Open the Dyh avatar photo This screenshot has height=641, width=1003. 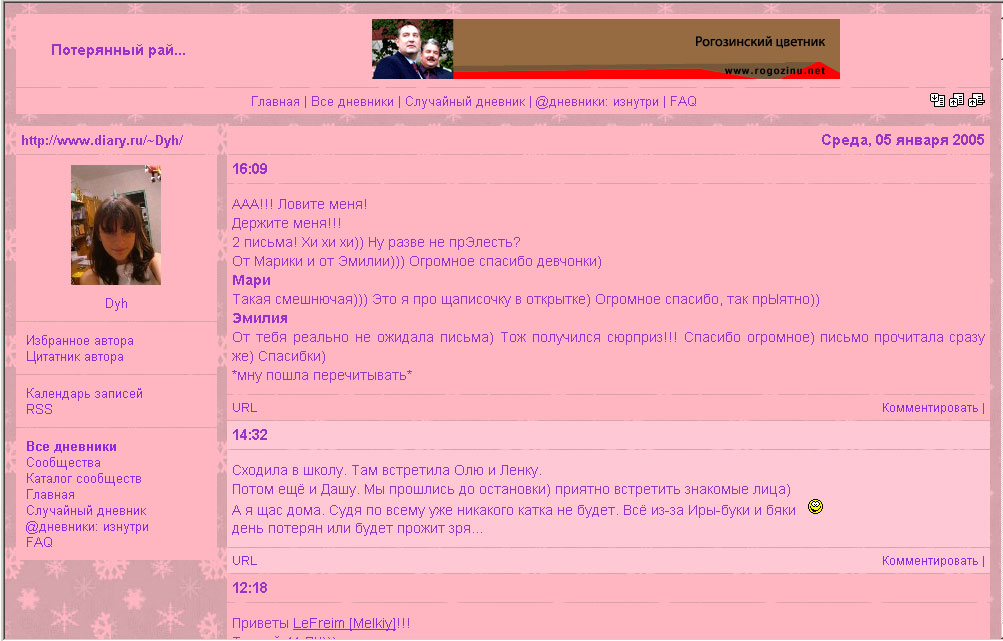tap(116, 225)
